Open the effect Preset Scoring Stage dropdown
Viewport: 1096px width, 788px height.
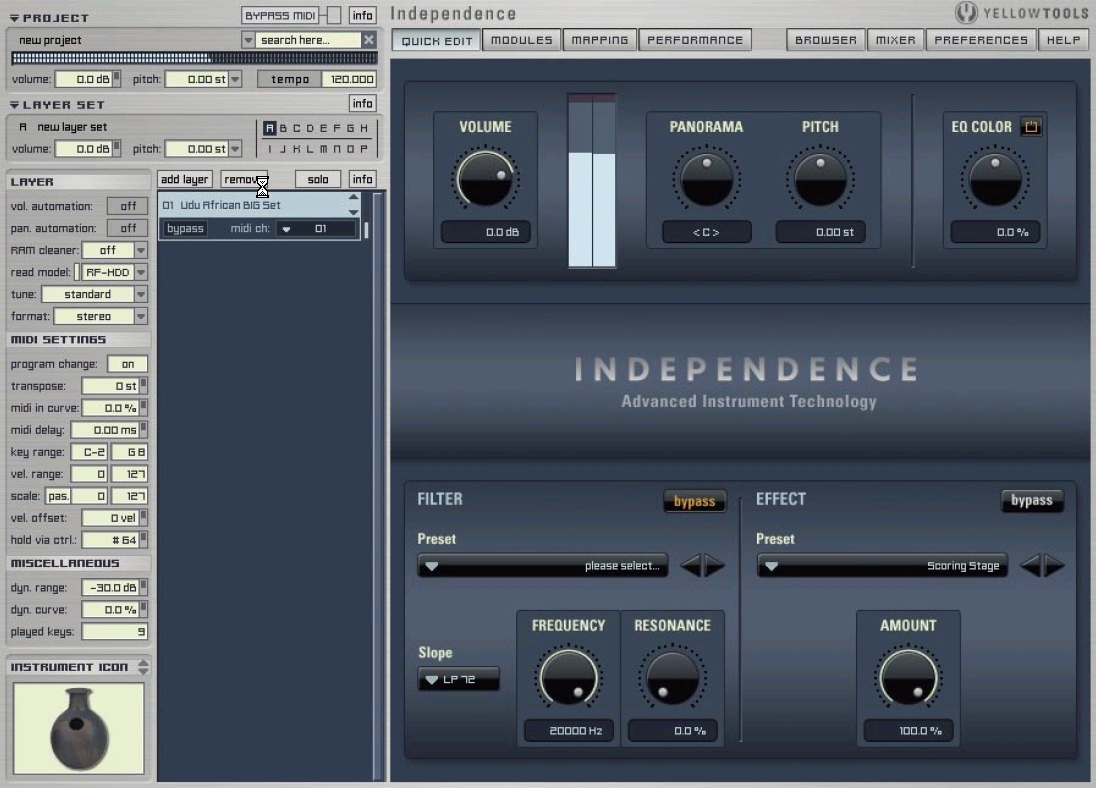click(882, 566)
